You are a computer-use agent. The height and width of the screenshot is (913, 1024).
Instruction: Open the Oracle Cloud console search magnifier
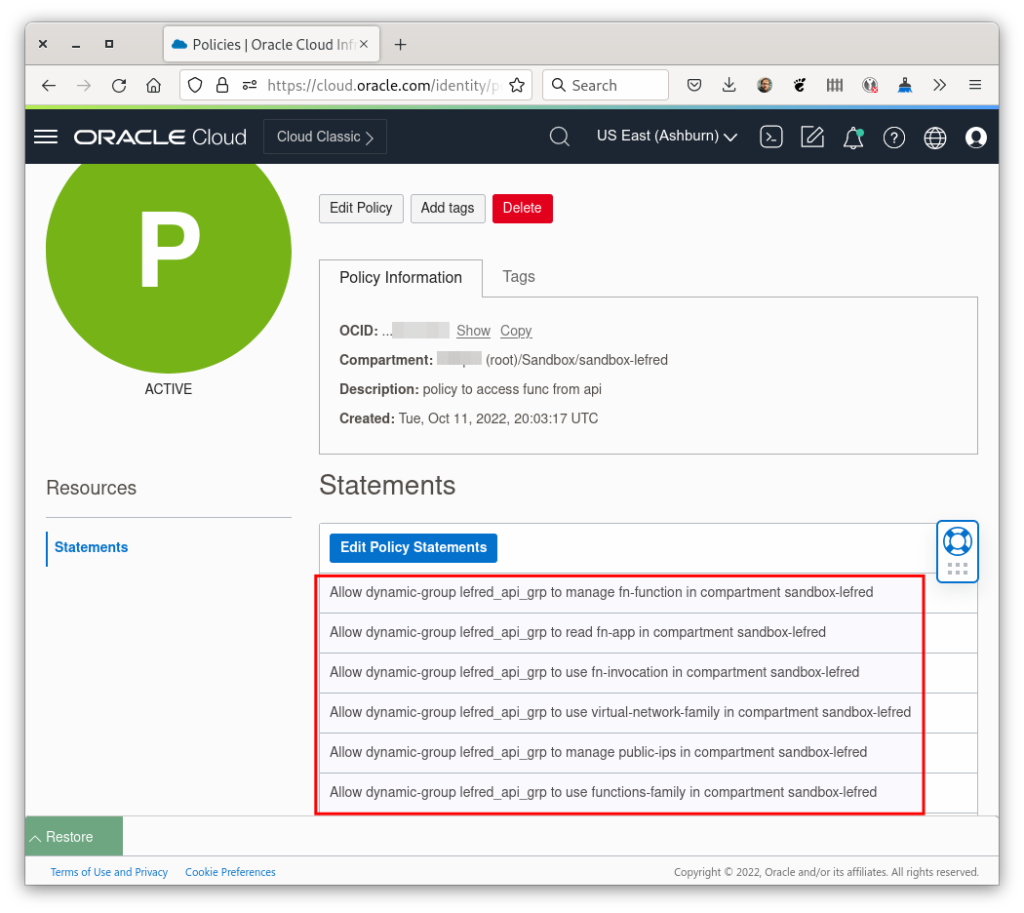click(559, 136)
